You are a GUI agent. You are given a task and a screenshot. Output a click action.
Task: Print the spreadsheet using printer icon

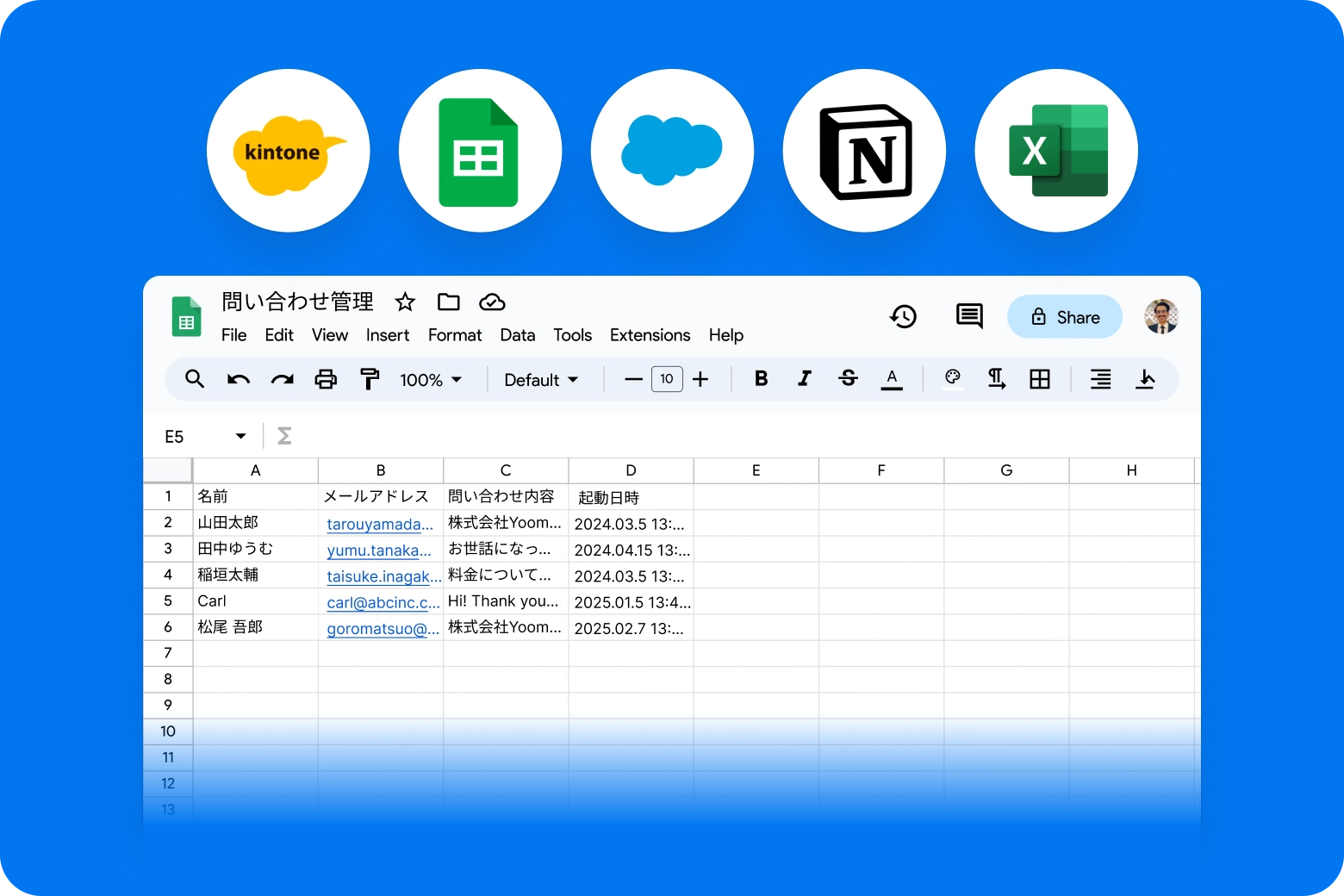tap(326, 379)
